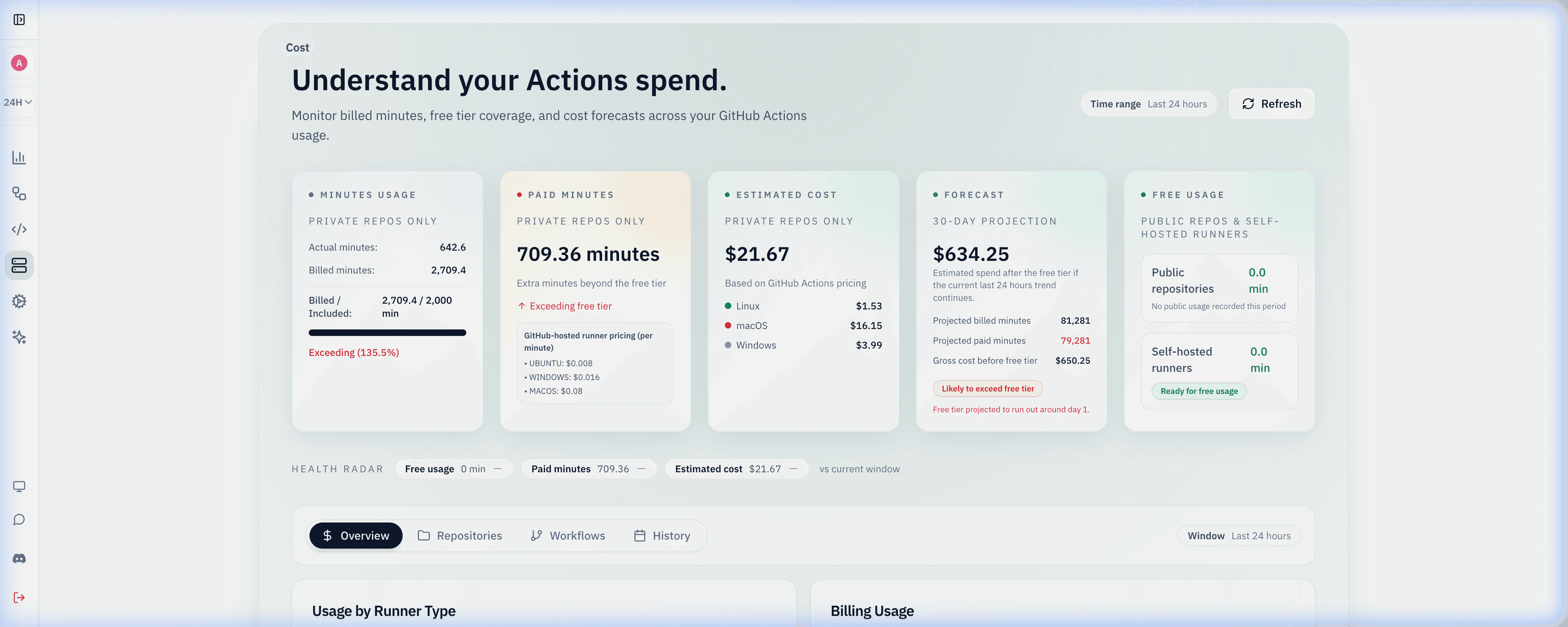This screenshot has width=1568, height=627.
Task: Open settings via the gear icon
Action: click(20, 301)
